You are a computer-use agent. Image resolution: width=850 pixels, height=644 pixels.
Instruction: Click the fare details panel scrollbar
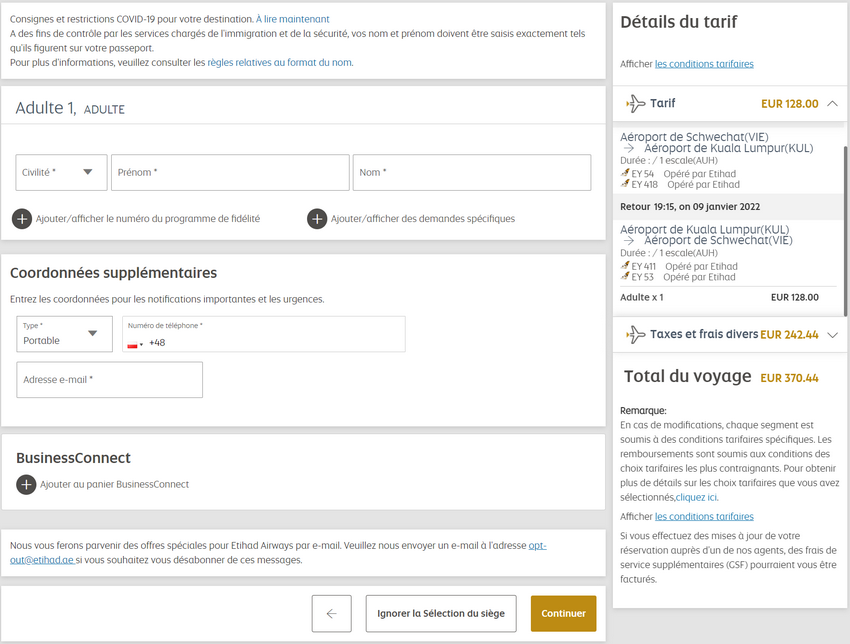[845, 231]
